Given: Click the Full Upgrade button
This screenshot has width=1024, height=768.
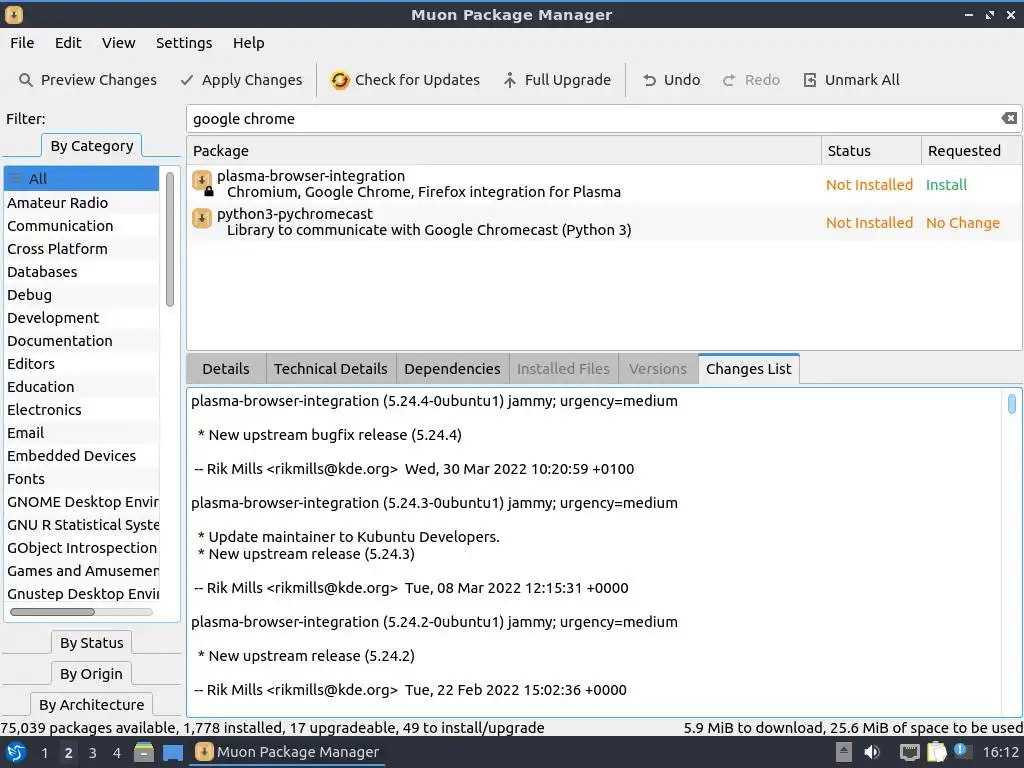Looking at the screenshot, I should click(557, 80).
